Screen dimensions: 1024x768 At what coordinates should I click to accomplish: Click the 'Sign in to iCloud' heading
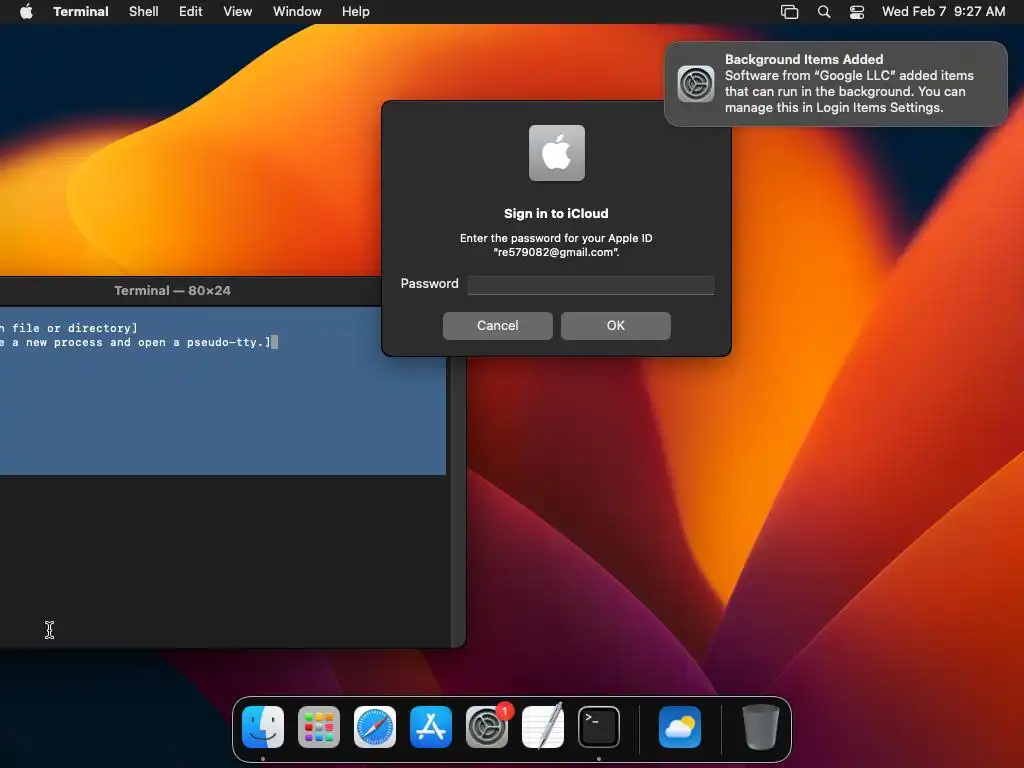click(556, 214)
